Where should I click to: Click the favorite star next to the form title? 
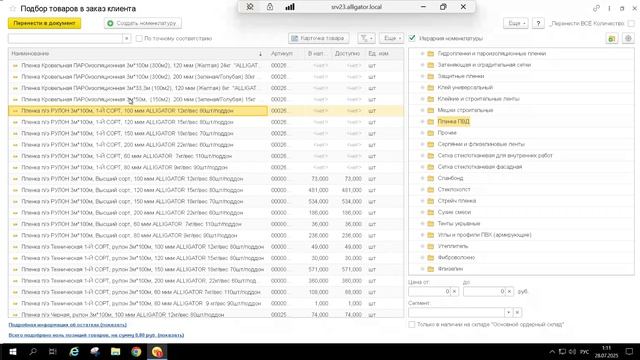[x=13, y=9]
